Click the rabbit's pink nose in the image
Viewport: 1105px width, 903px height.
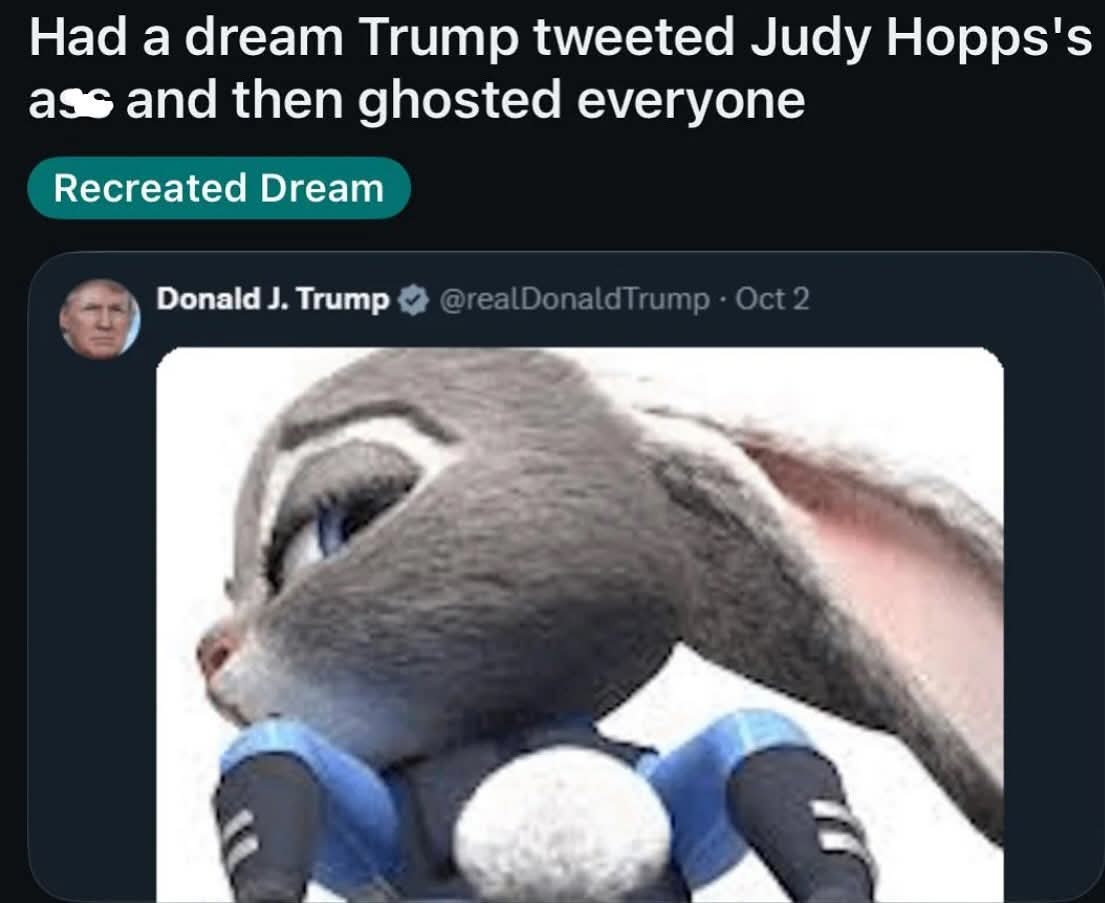(x=214, y=652)
